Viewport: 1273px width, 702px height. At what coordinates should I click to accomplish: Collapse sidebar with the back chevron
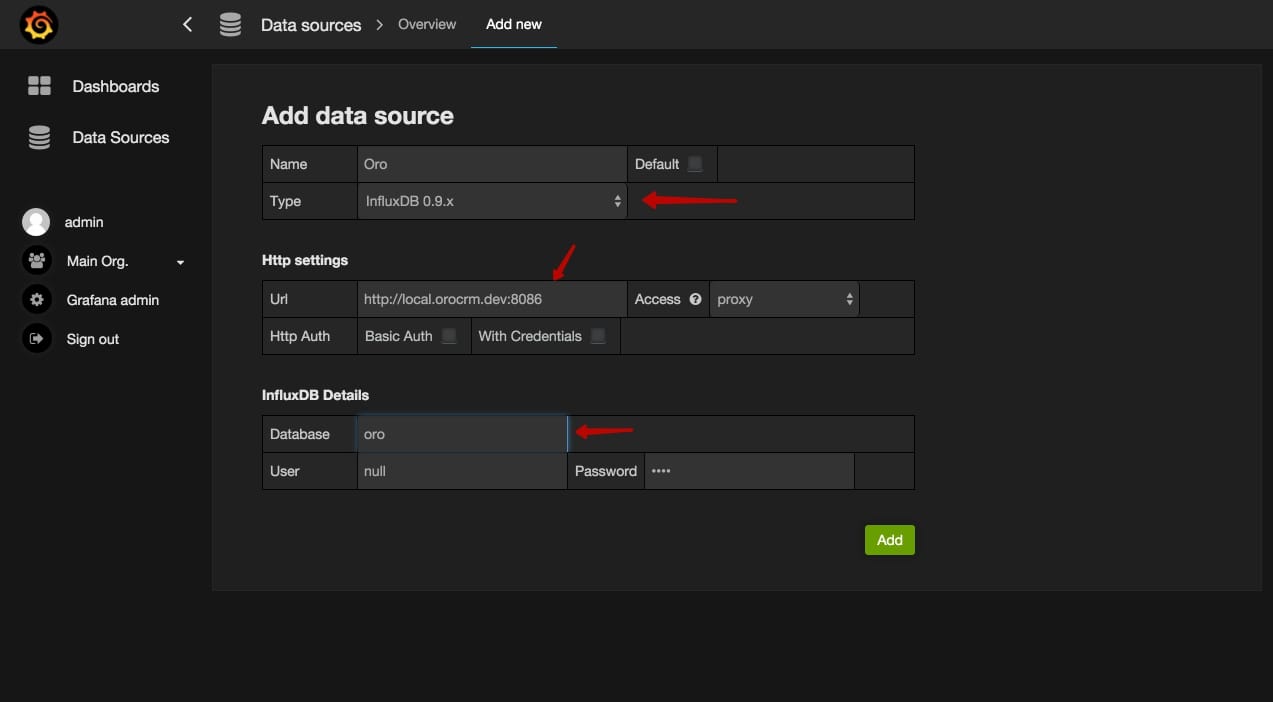[187, 24]
